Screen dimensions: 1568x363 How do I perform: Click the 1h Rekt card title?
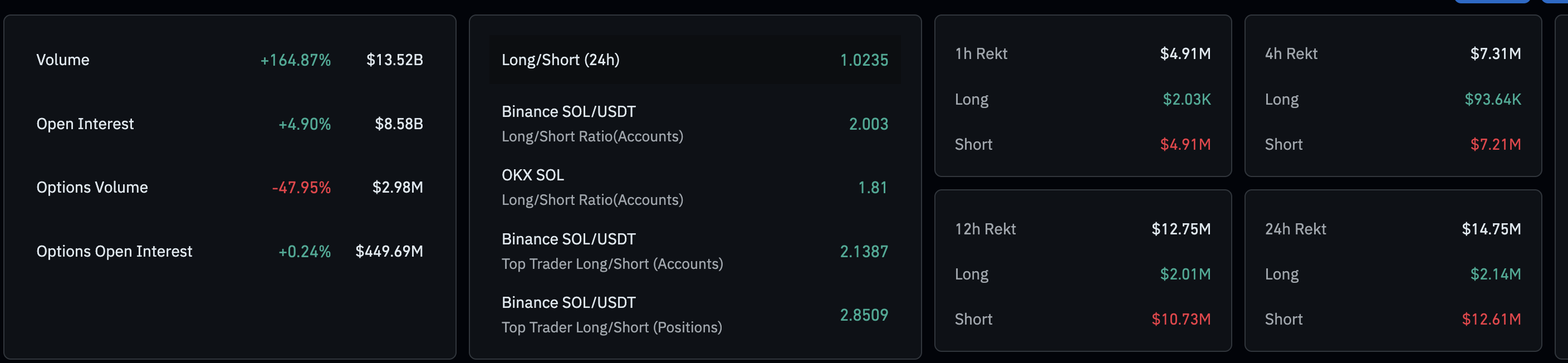pyautogui.click(x=981, y=53)
